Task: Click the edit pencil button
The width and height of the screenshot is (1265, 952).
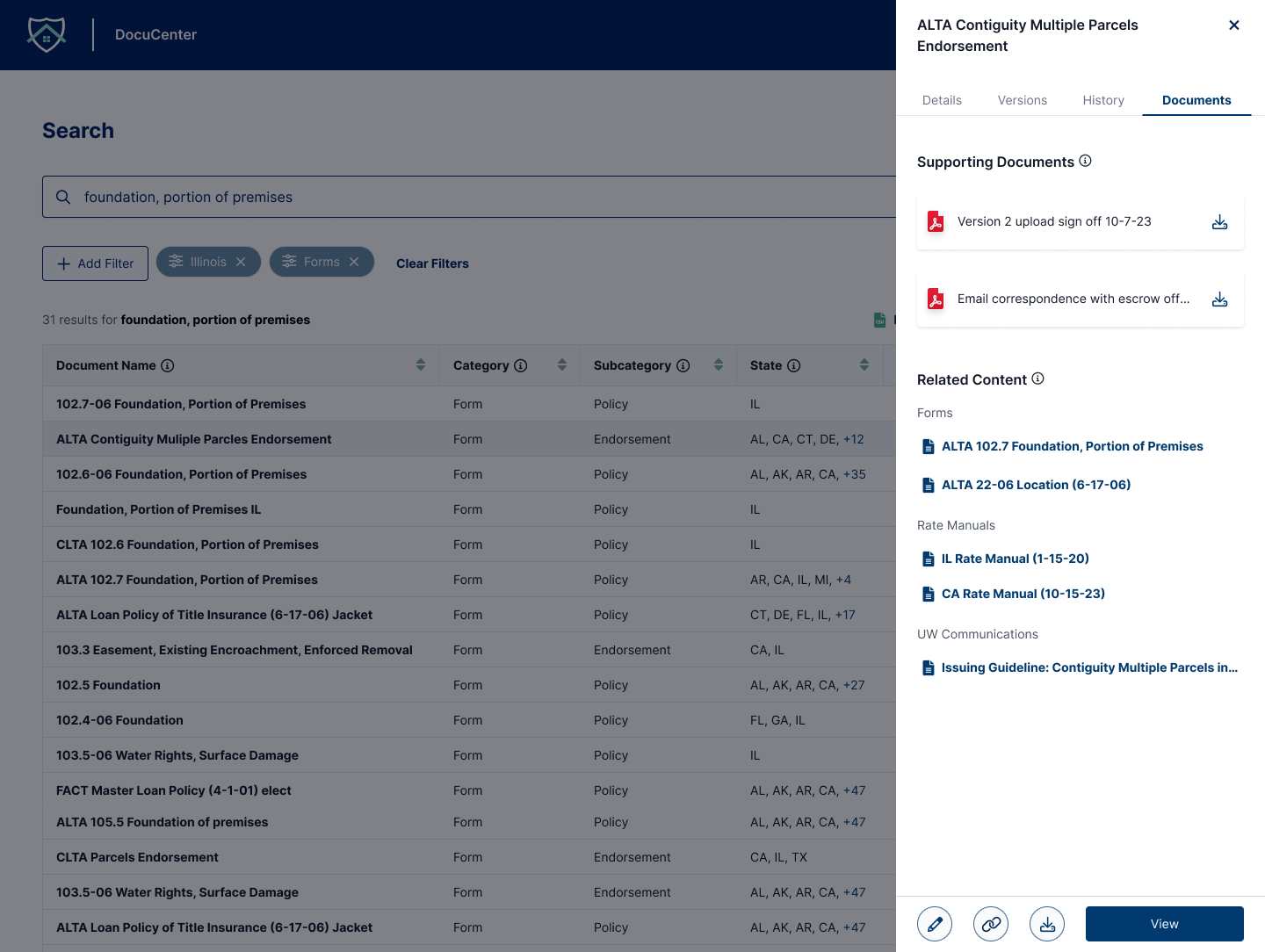Action: click(935, 924)
